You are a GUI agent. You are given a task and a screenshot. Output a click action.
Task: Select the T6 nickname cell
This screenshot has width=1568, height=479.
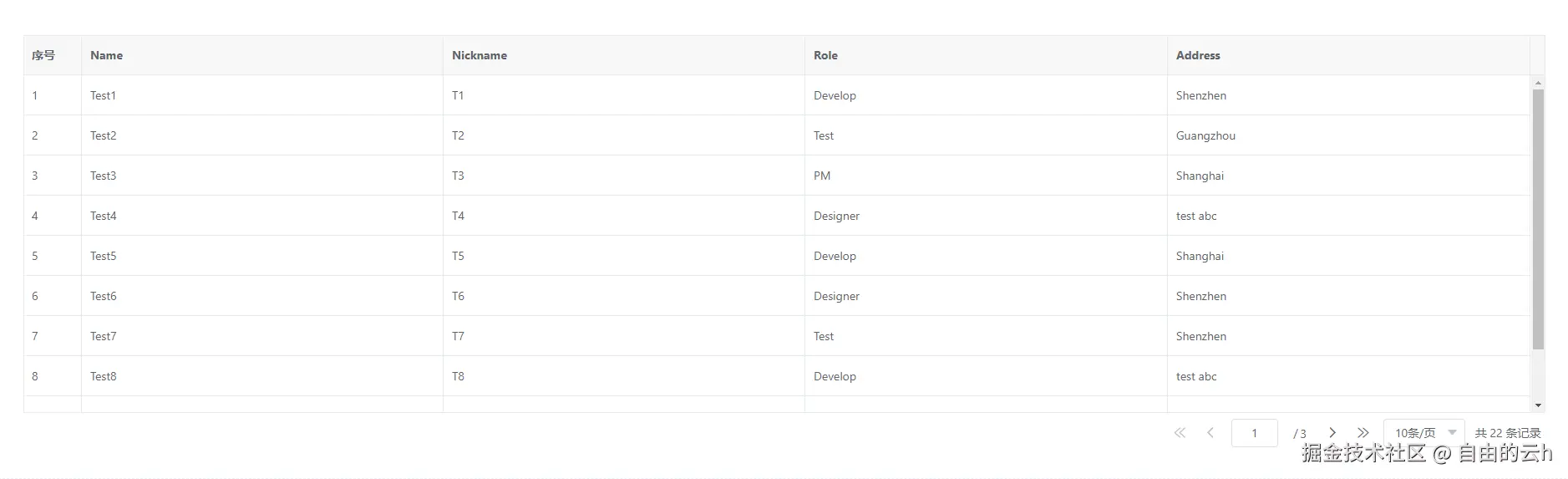point(458,296)
